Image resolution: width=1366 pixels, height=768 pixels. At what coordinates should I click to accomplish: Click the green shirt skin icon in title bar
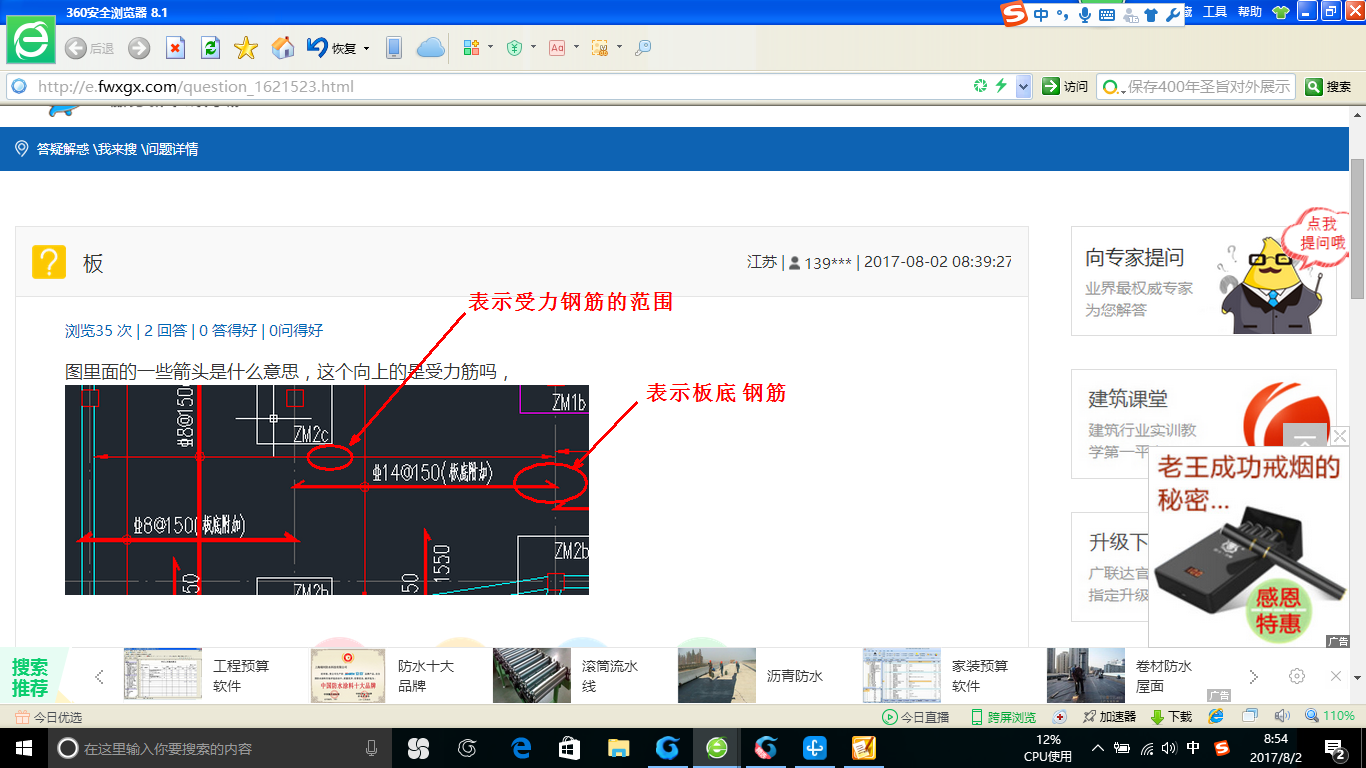pos(1280,12)
